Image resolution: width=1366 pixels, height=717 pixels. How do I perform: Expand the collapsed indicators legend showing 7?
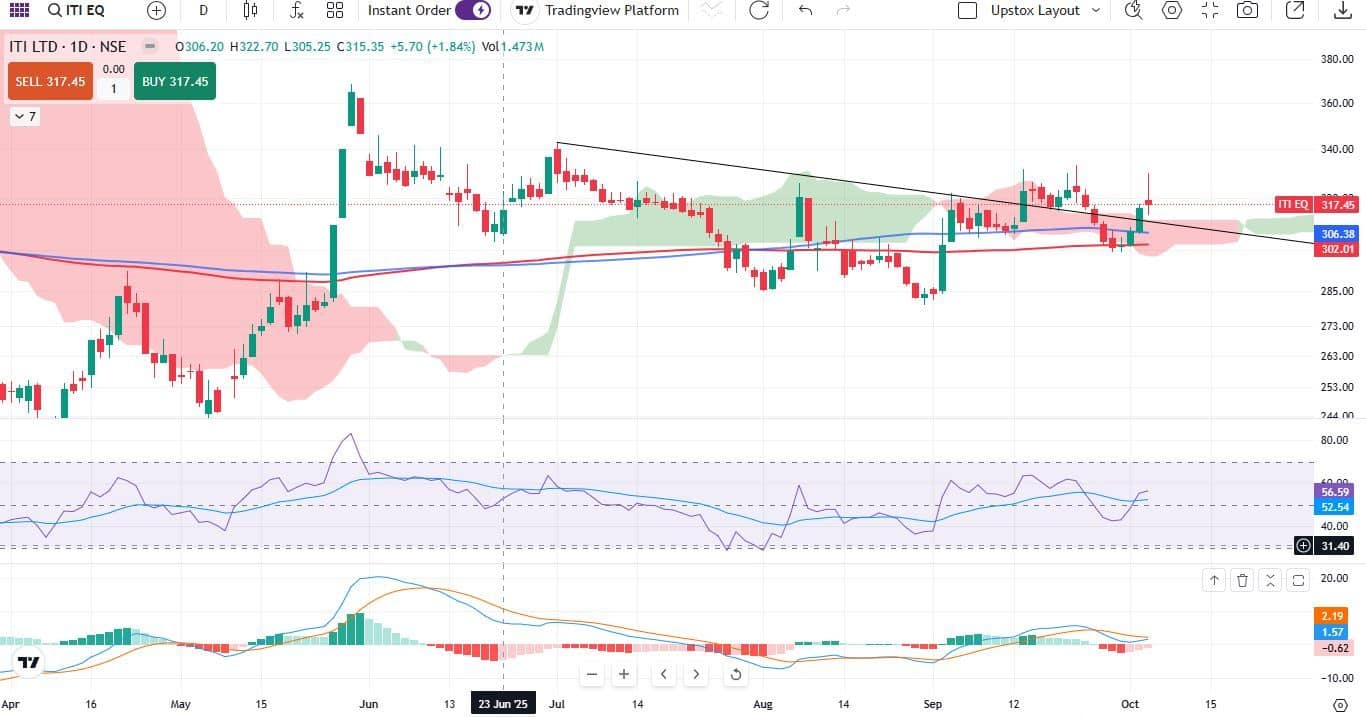(25, 117)
